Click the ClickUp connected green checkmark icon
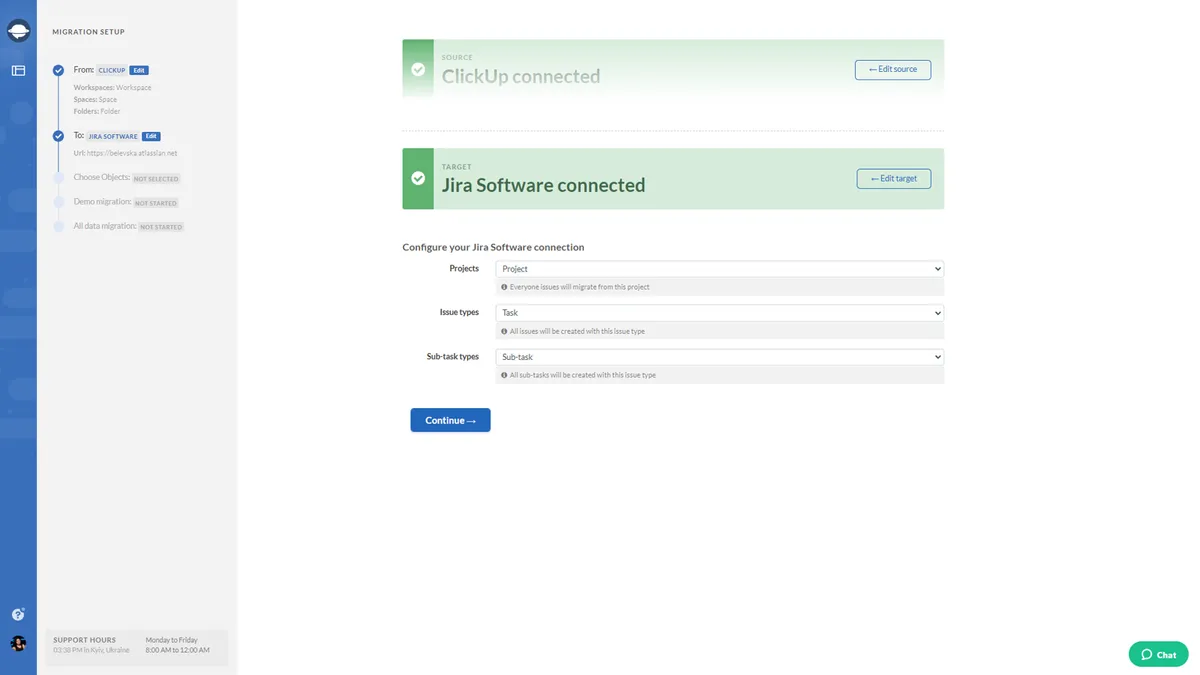 point(418,70)
